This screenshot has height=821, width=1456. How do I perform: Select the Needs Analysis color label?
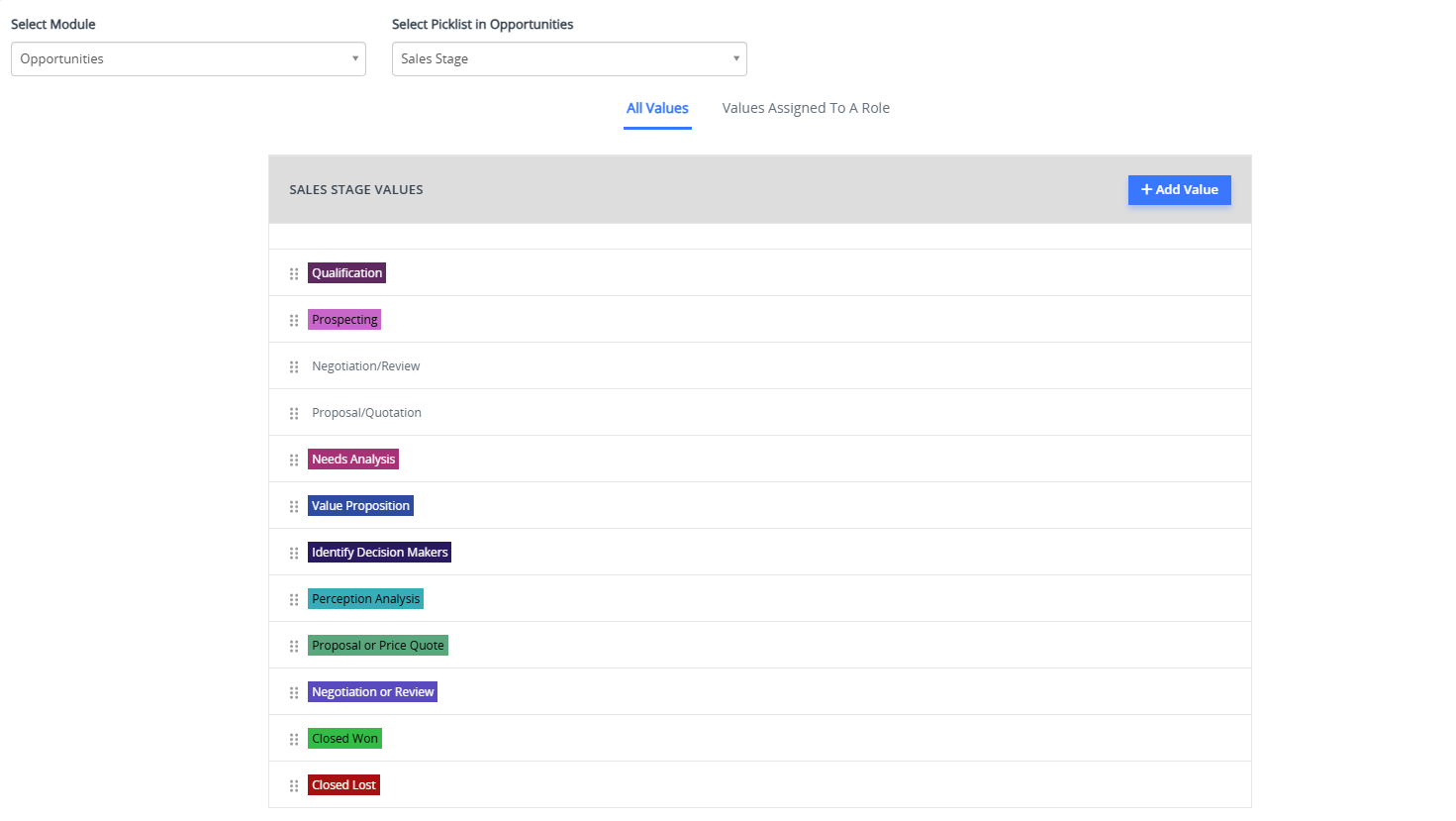353,460
